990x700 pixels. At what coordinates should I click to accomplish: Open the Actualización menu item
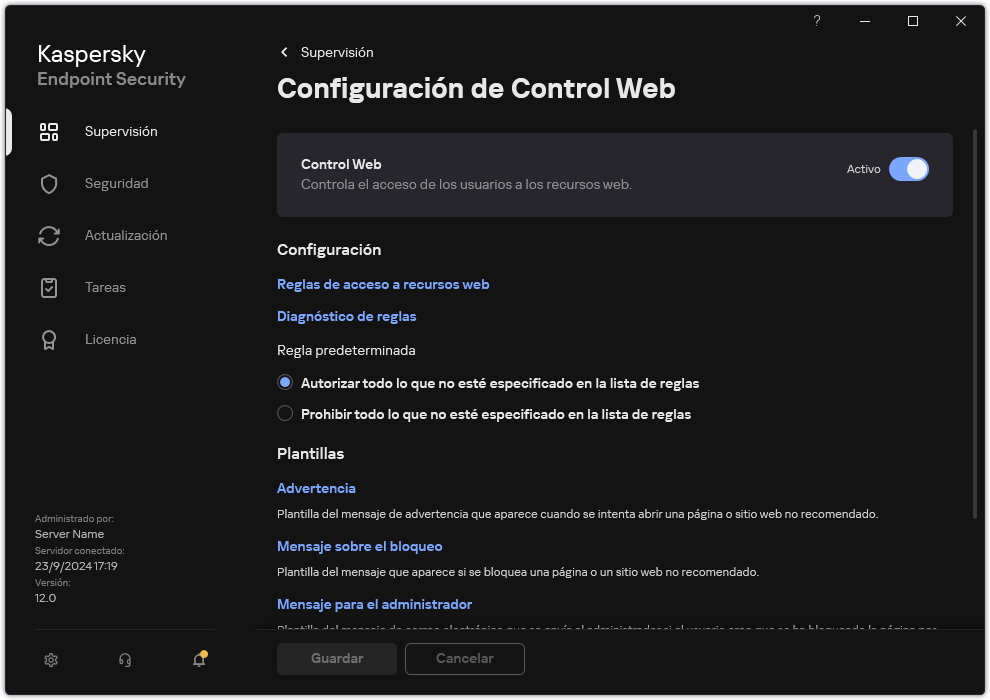(126, 235)
